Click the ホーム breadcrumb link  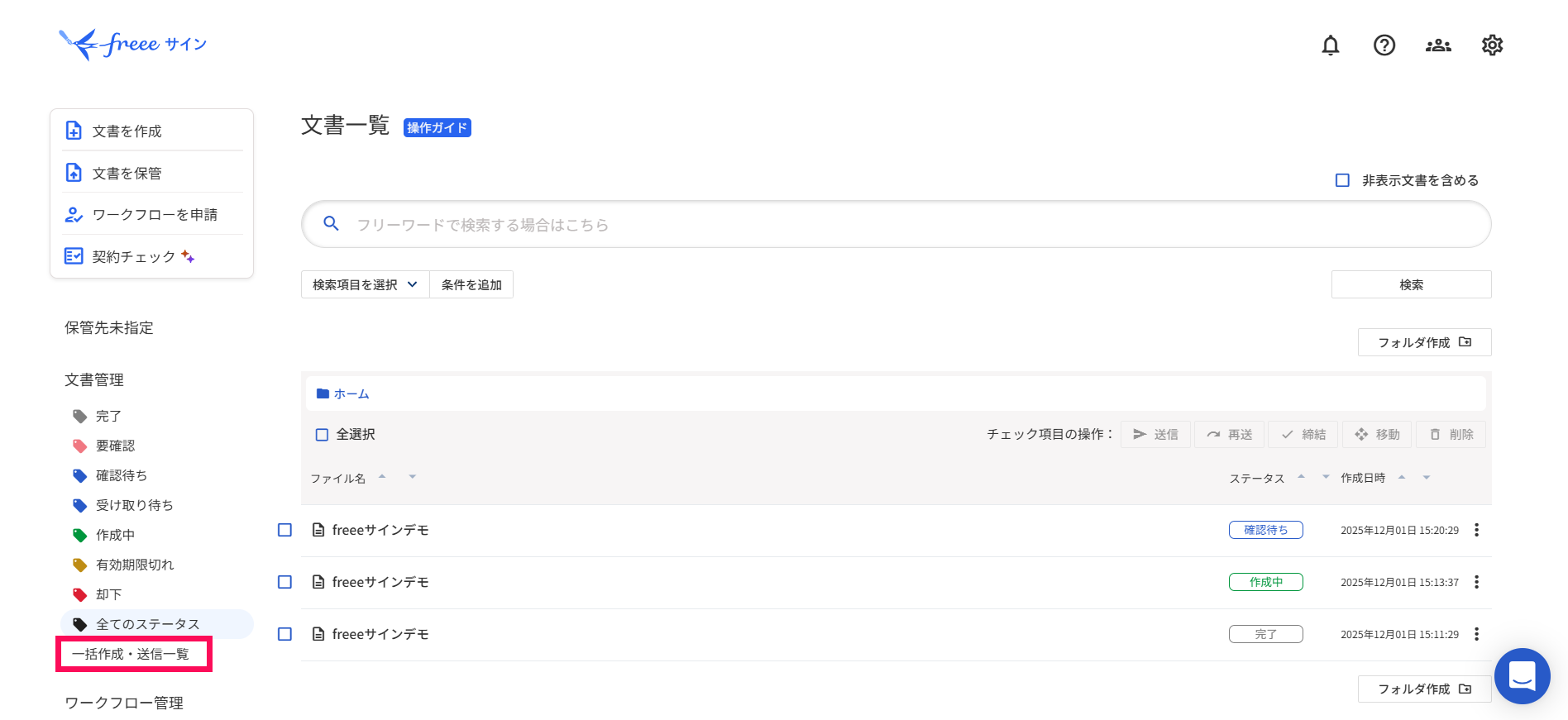(x=351, y=394)
